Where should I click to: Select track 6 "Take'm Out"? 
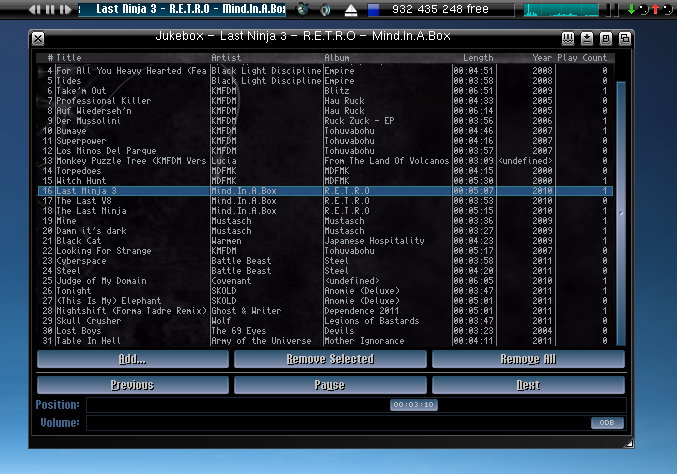(x=325, y=91)
